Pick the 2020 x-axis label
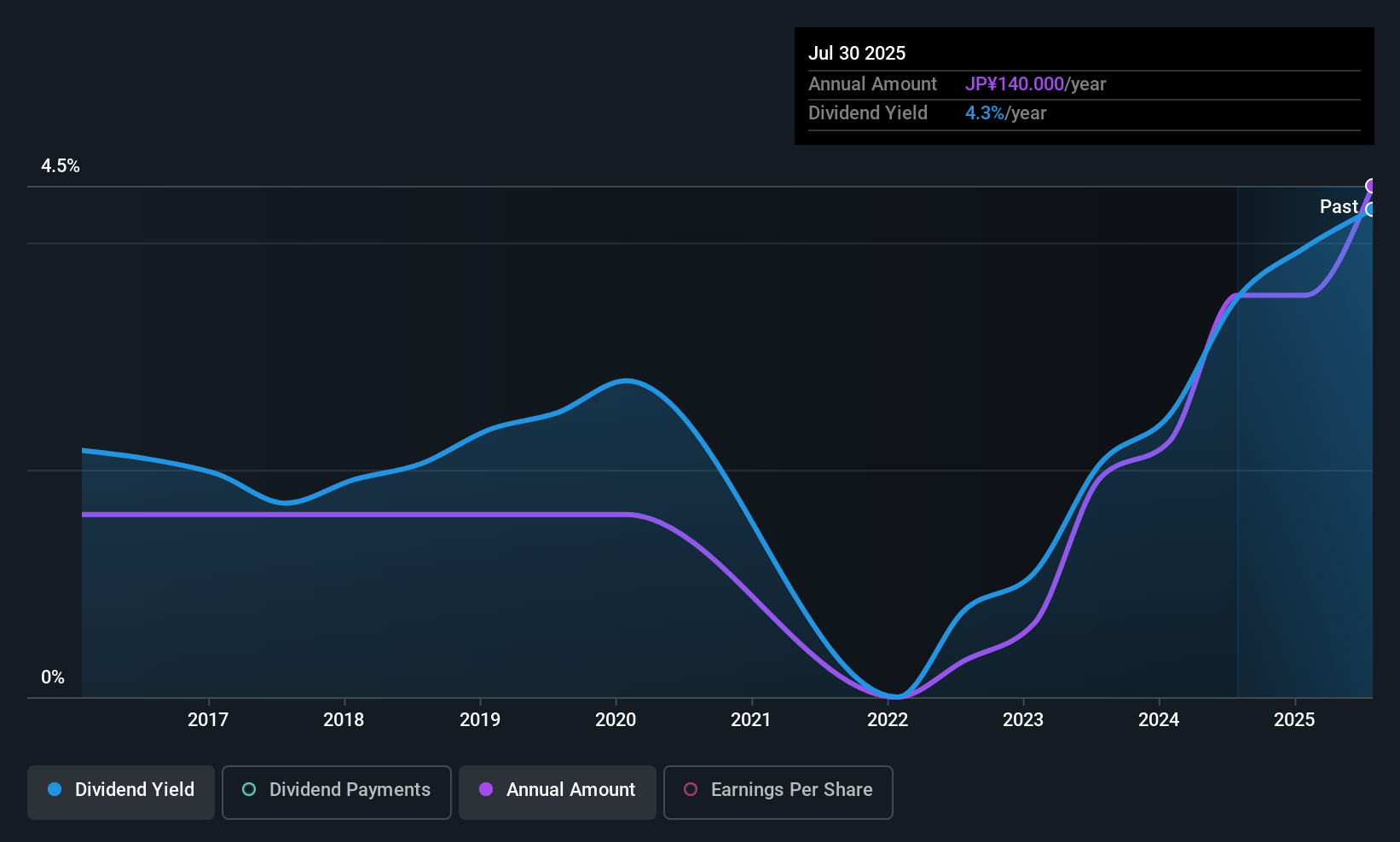Image resolution: width=1400 pixels, height=842 pixels. 616,720
